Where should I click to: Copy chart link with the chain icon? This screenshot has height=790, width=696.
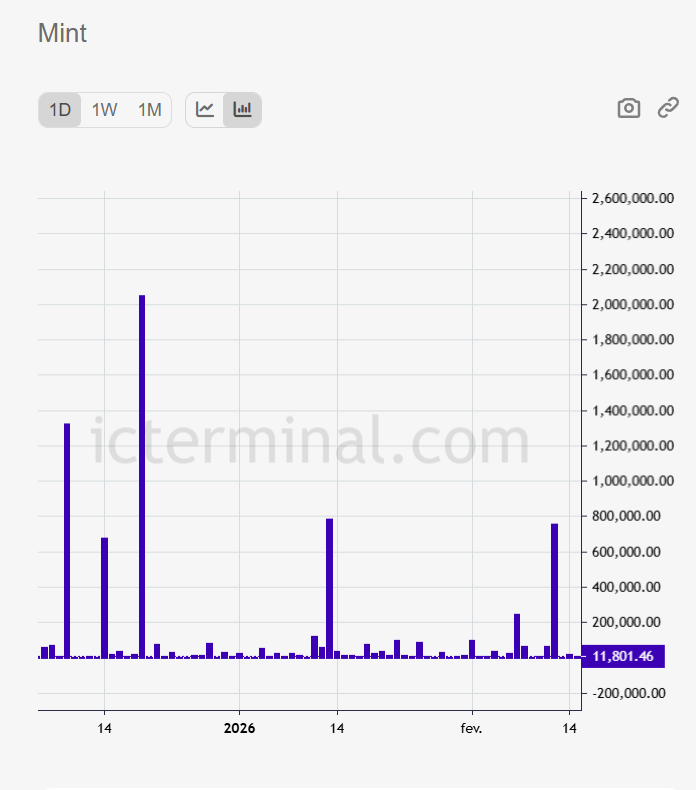[x=668, y=108]
